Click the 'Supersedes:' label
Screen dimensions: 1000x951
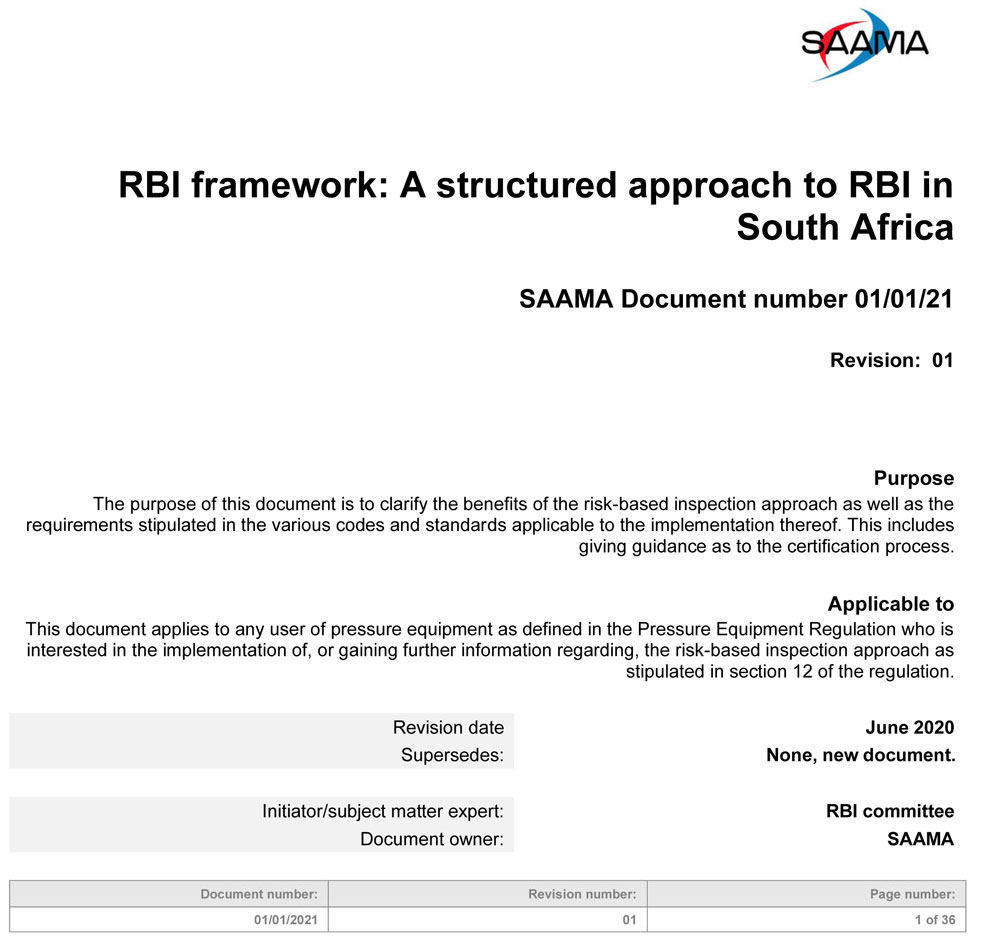(x=452, y=755)
